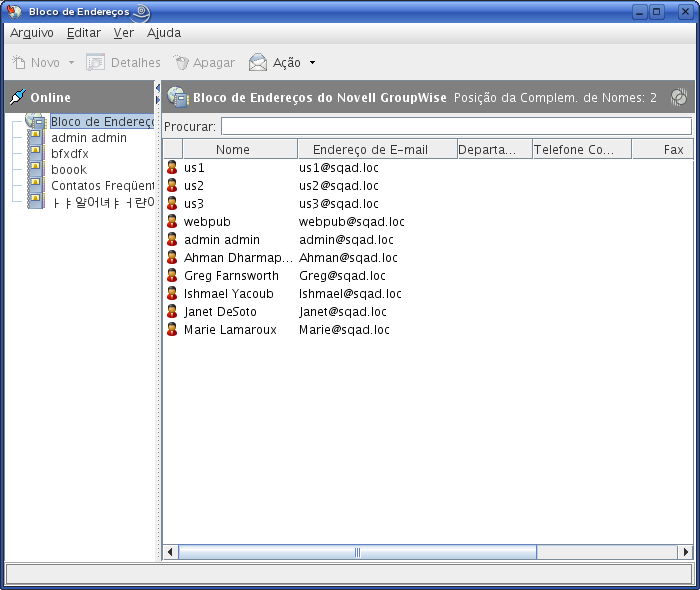This screenshot has width=700, height=590.
Task: Click the GroupWise address book globe icon in header
Action: pos(178,97)
